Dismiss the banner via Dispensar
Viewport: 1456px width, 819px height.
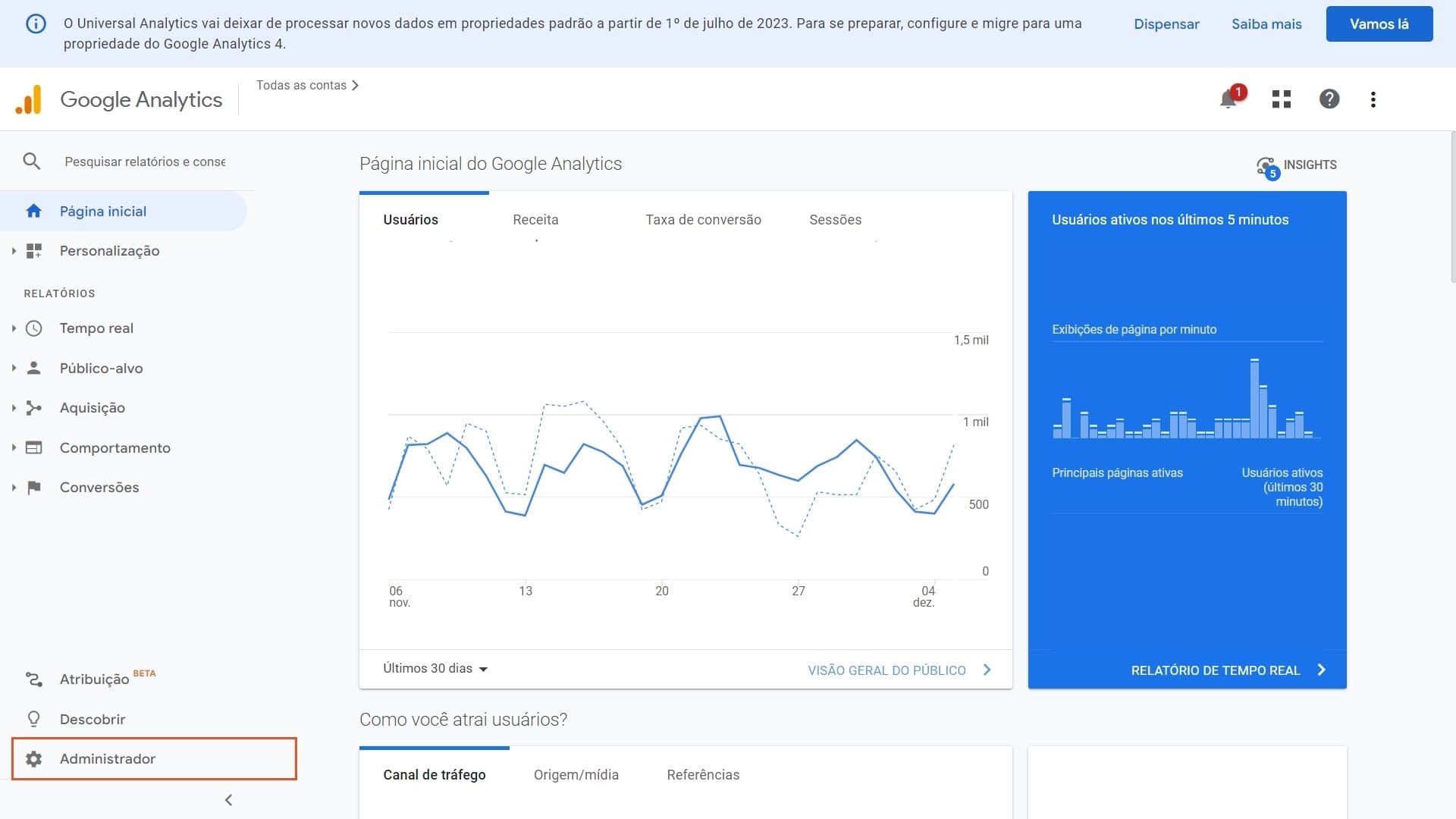(1166, 24)
